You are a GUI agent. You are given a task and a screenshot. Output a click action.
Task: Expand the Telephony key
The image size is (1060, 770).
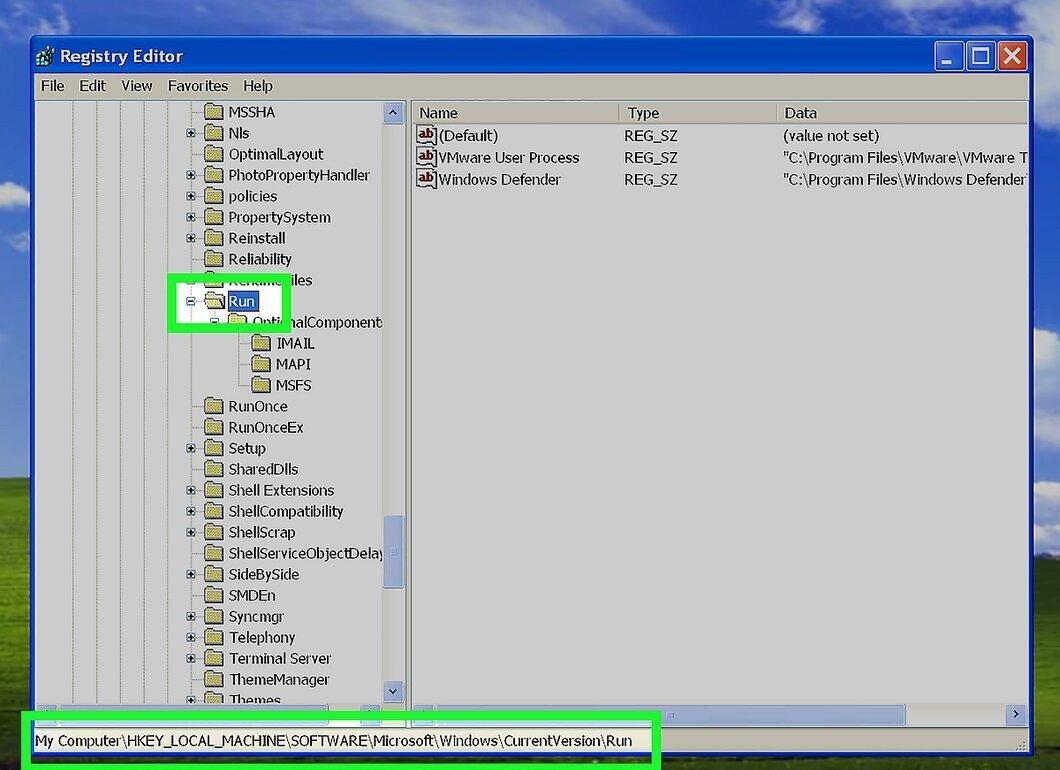tap(191, 637)
